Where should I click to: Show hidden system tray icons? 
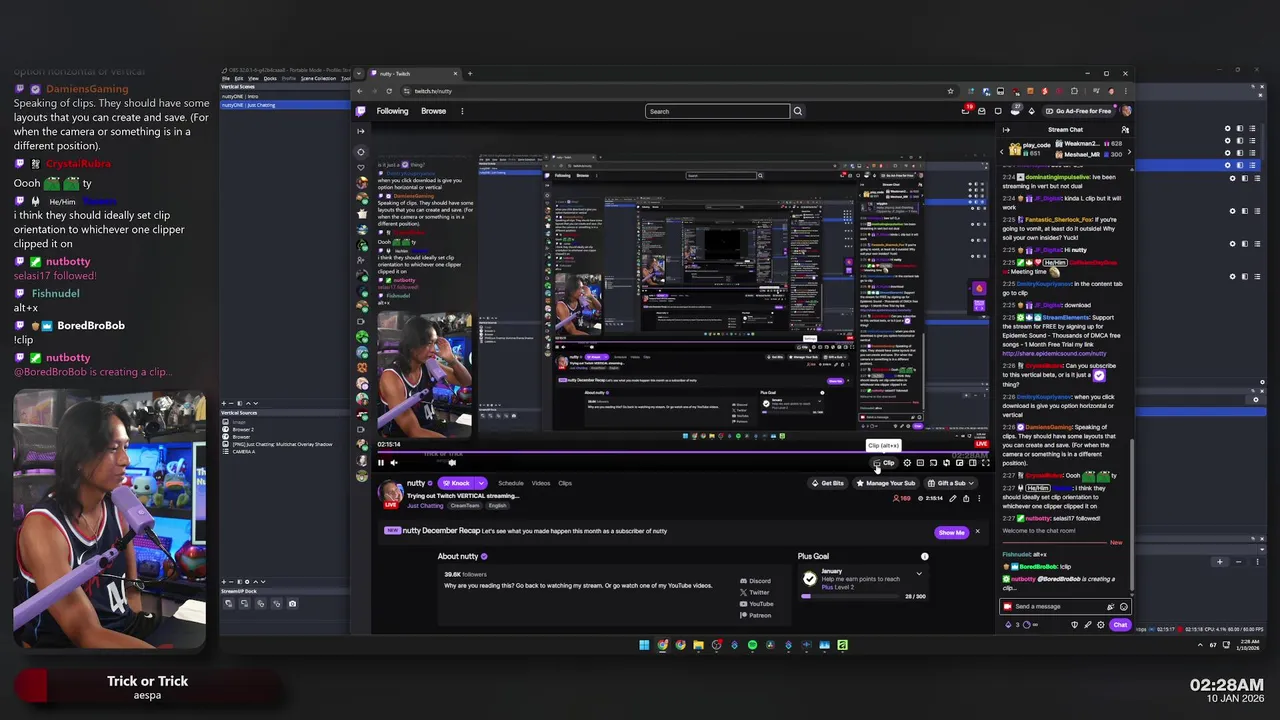(1199, 645)
